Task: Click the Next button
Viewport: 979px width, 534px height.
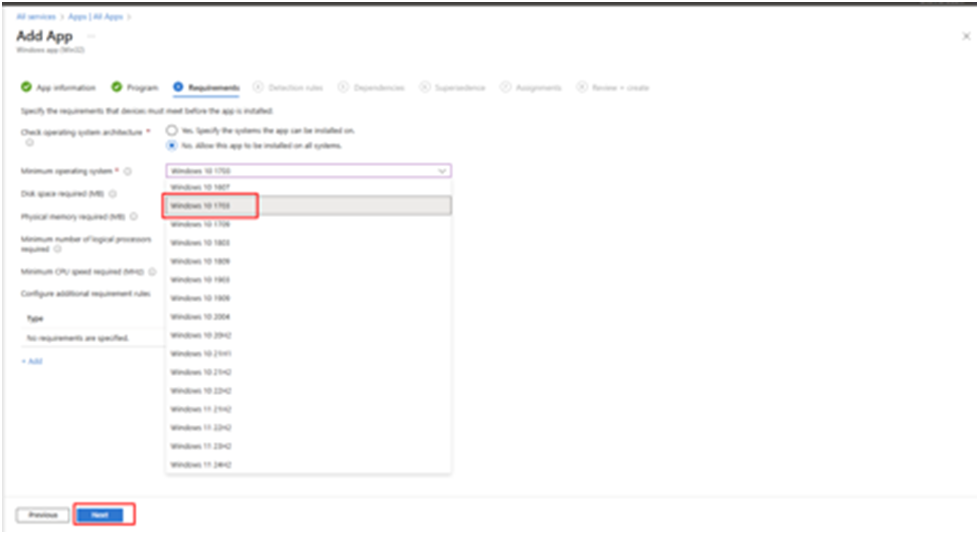Action: point(100,515)
